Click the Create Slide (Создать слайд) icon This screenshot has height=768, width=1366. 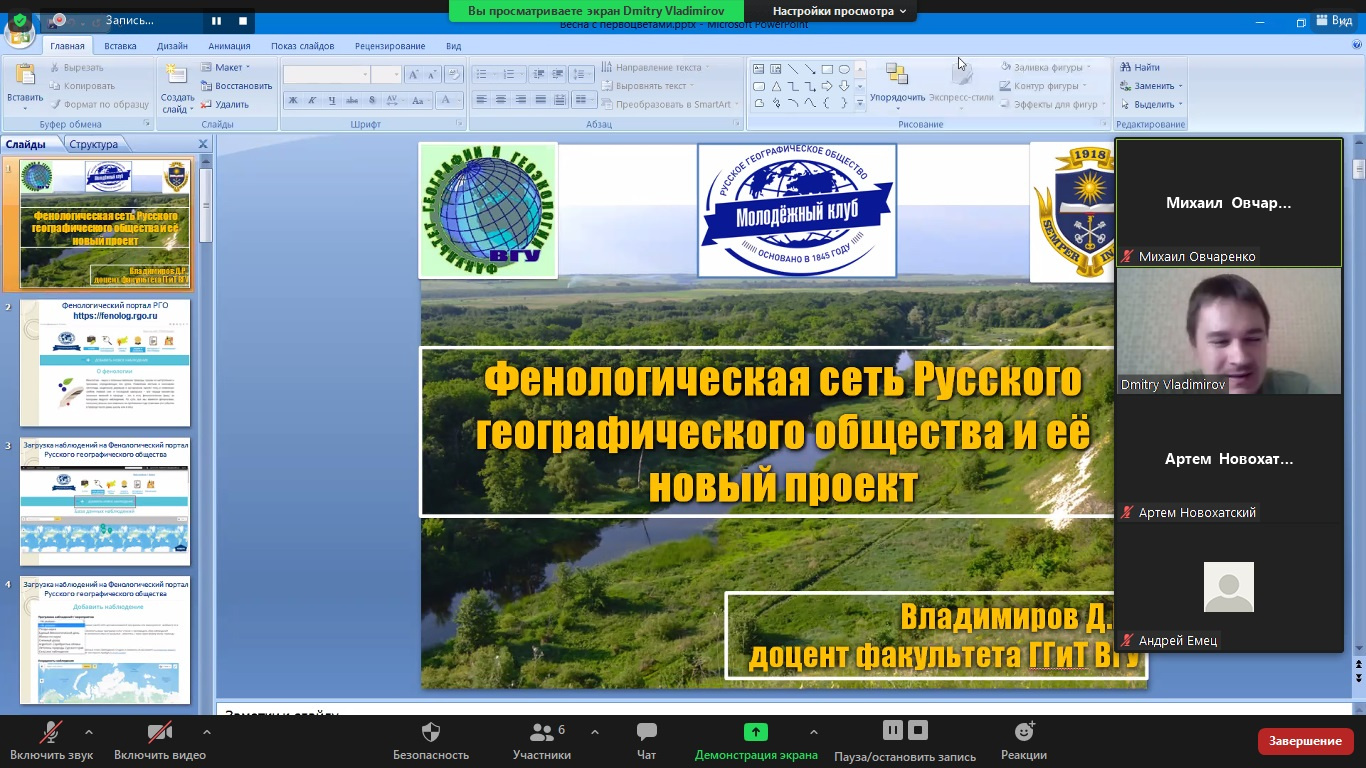pos(176,76)
